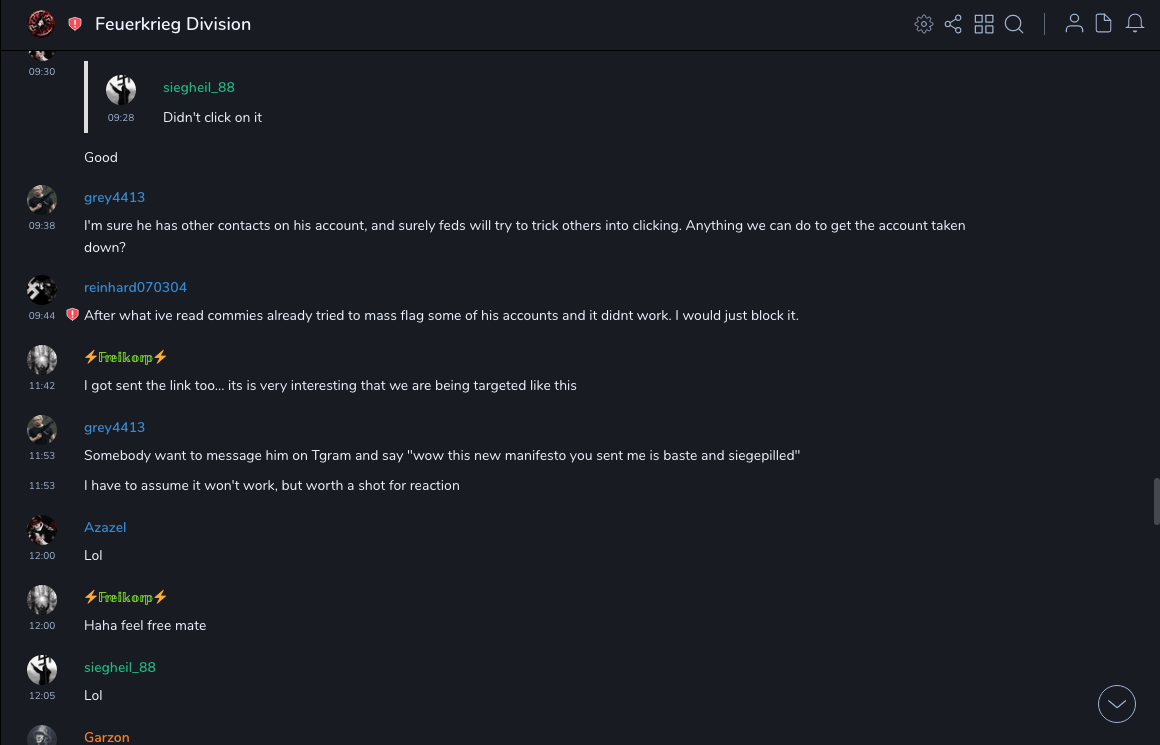
Task: Click the vertical scrollbar thumb
Action: 1156,500
